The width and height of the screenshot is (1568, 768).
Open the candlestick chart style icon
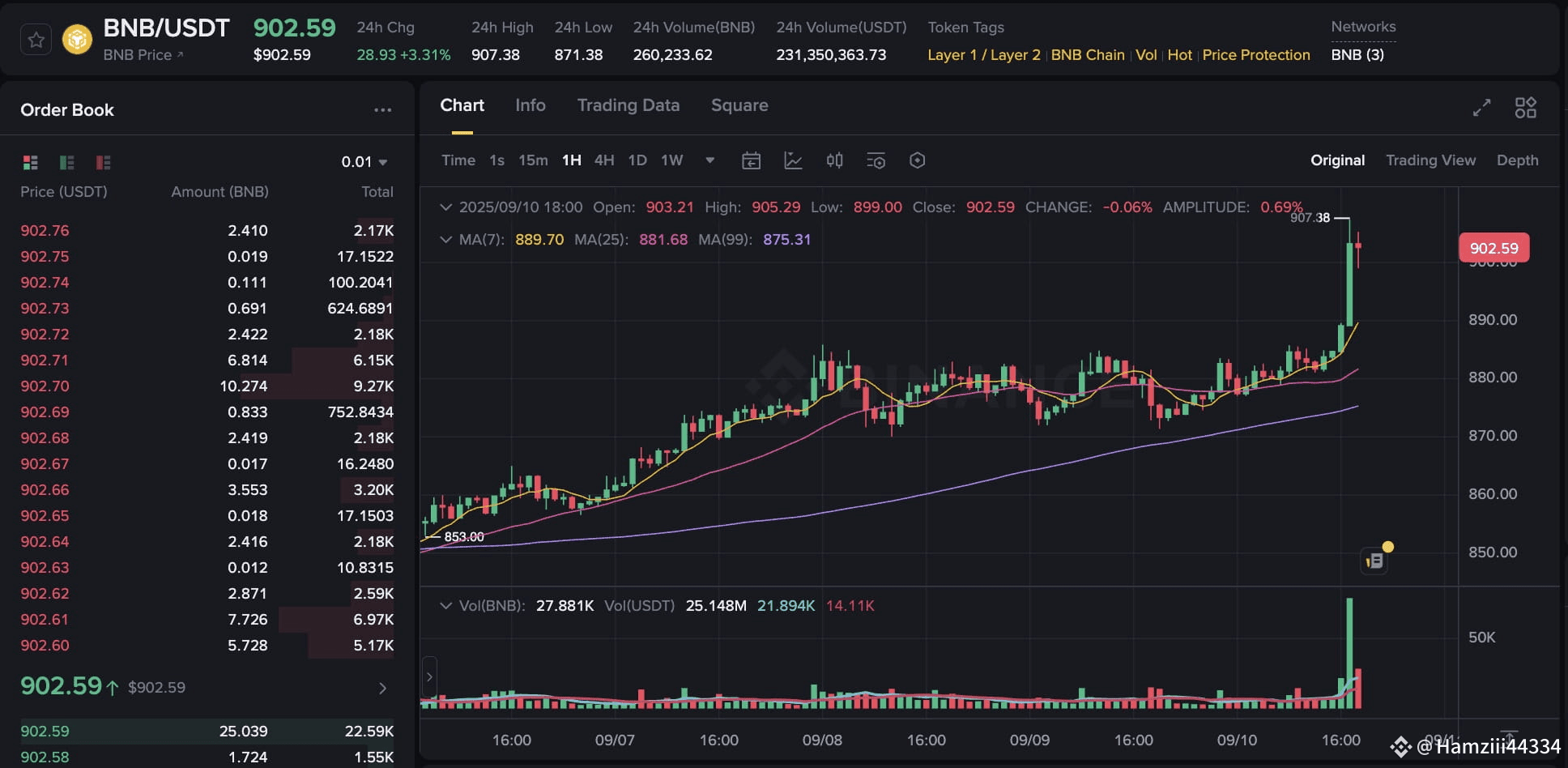pos(834,160)
